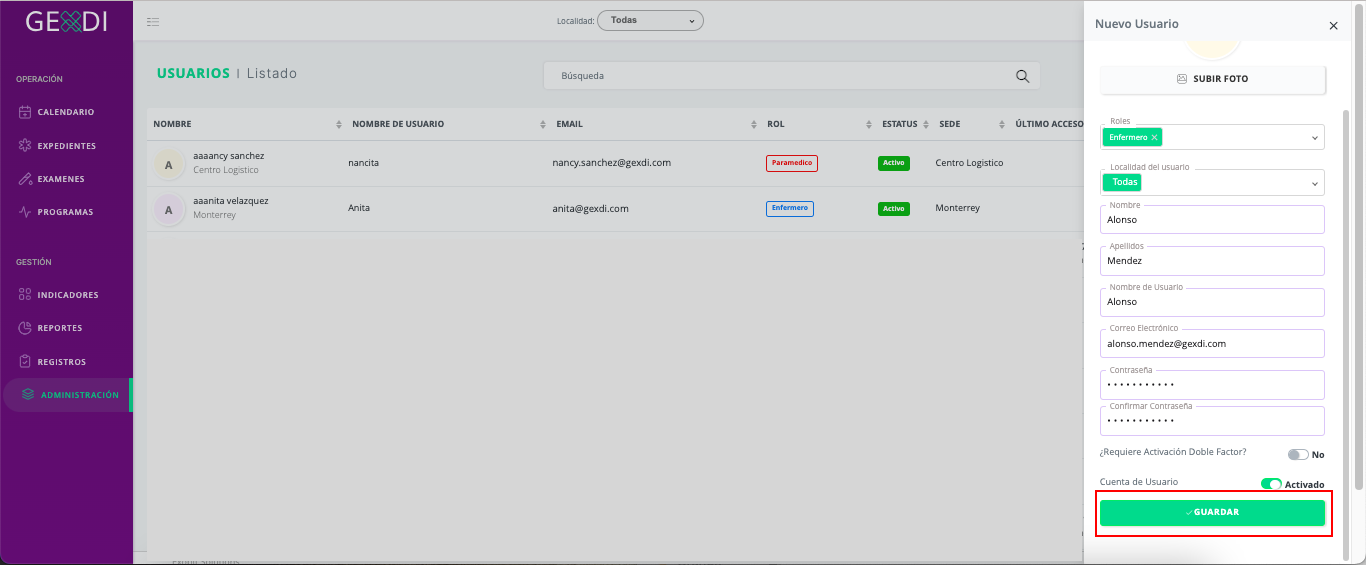Click the Nombre de Usuario field

pyautogui.click(x=1213, y=302)
